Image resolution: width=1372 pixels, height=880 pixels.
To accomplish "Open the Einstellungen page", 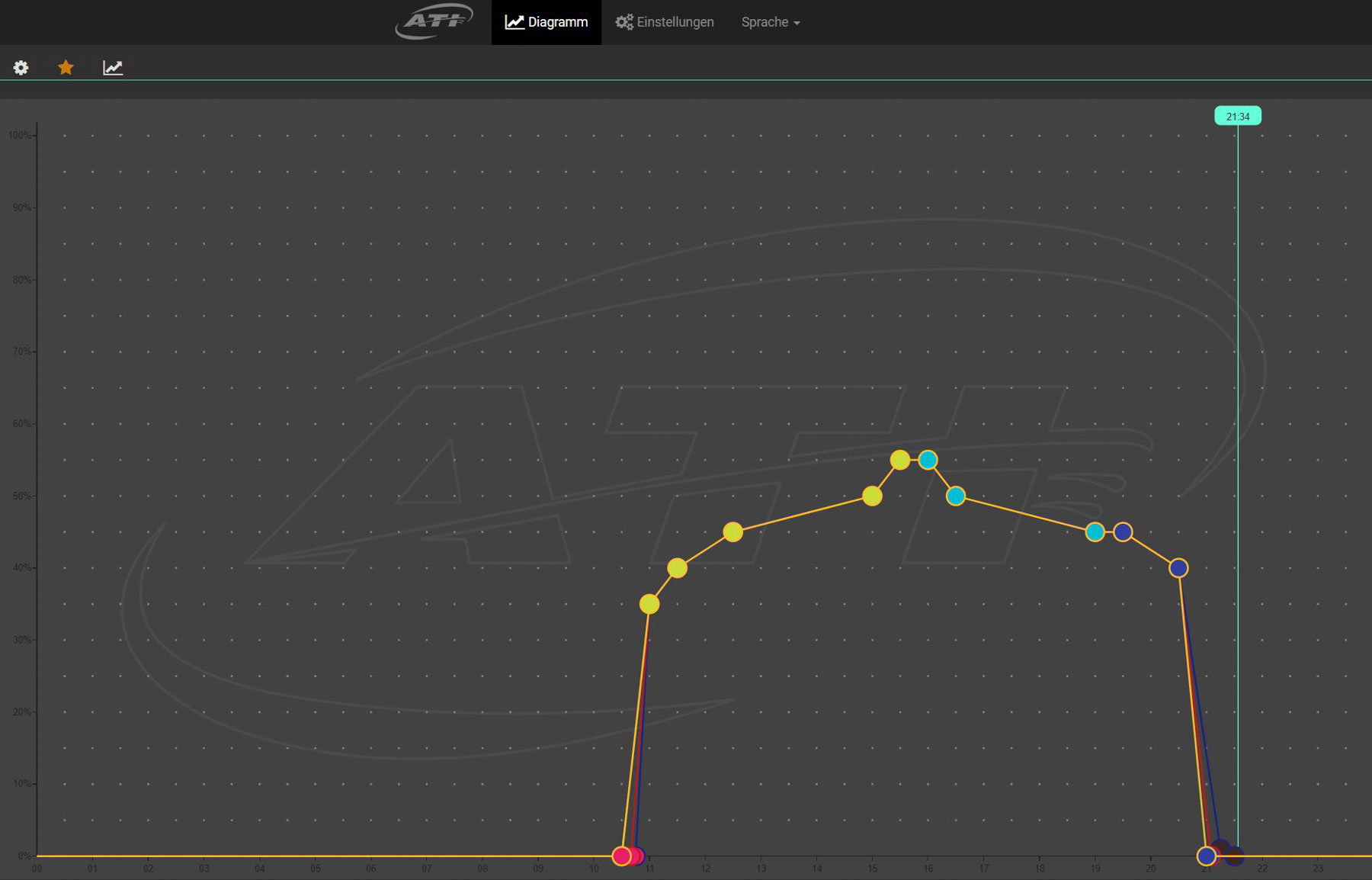I will click(665, 22).
